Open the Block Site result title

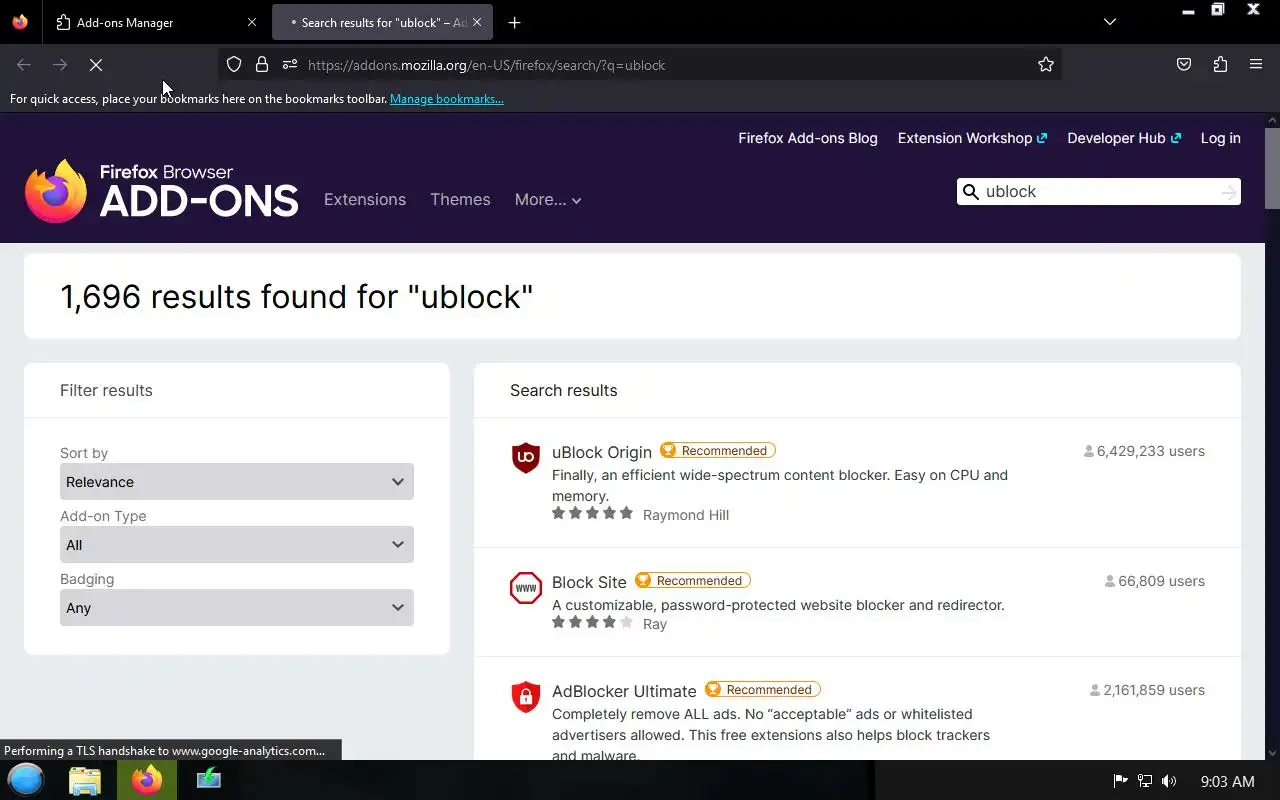589,582
